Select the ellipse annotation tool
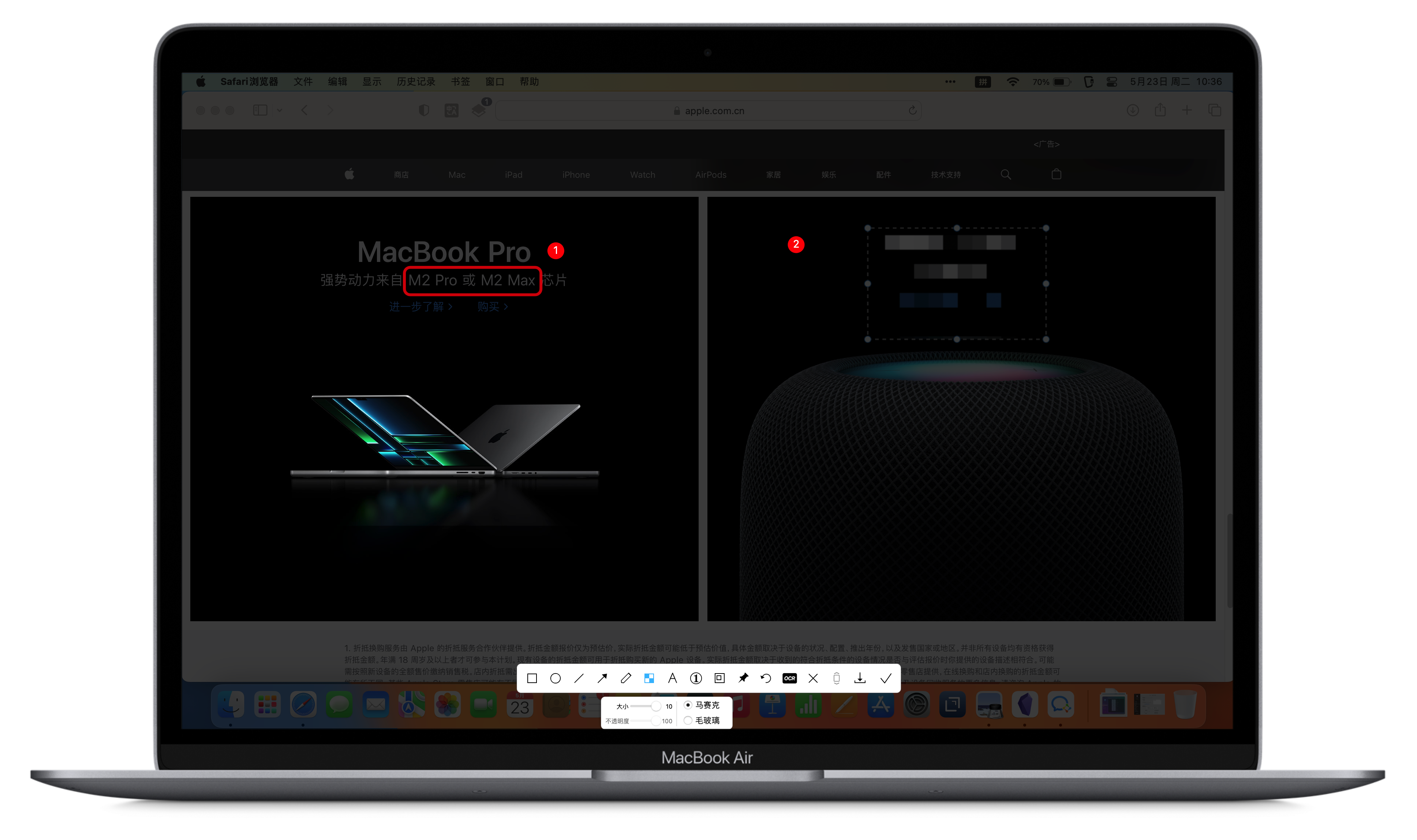1417x840 pixels. pos(556,678)
